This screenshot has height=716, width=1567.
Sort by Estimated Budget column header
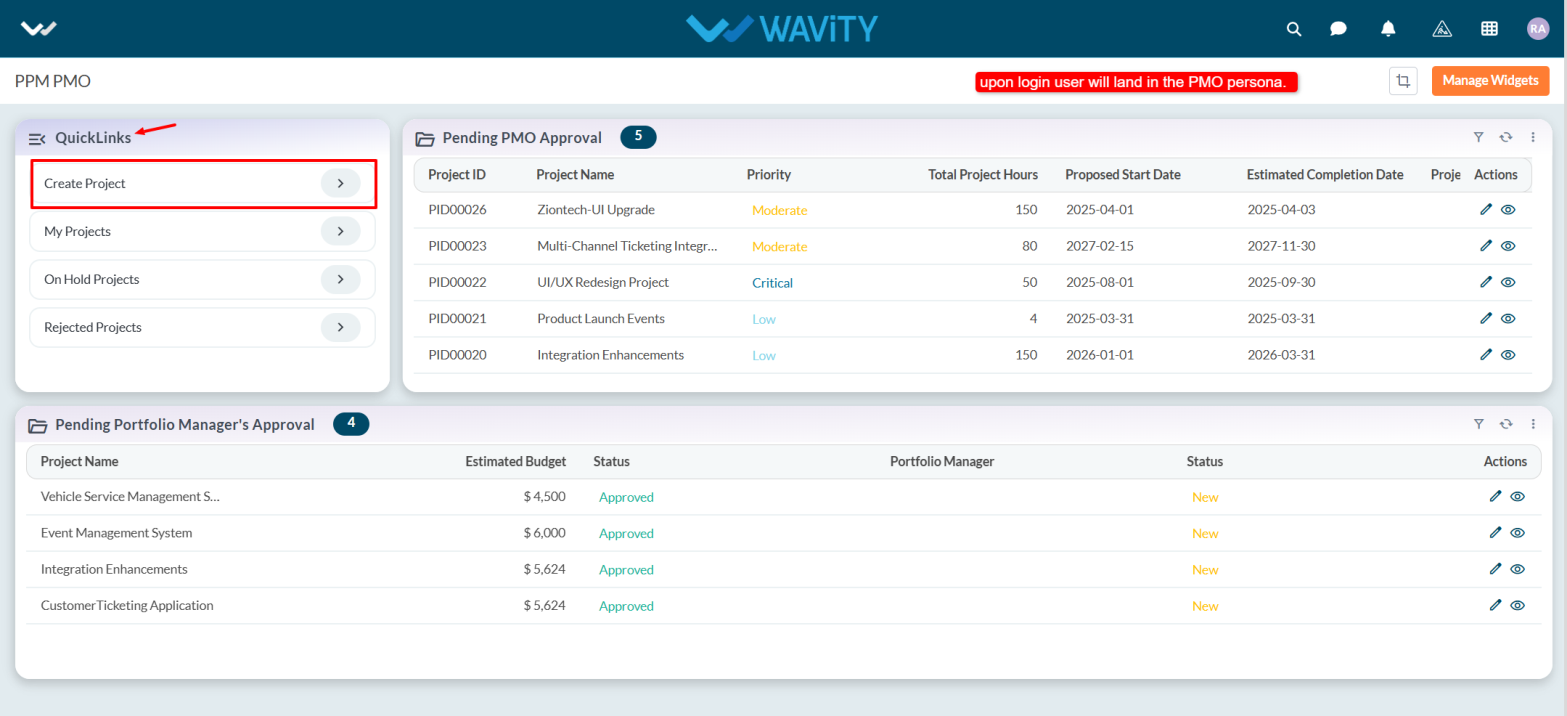(516, 461)
